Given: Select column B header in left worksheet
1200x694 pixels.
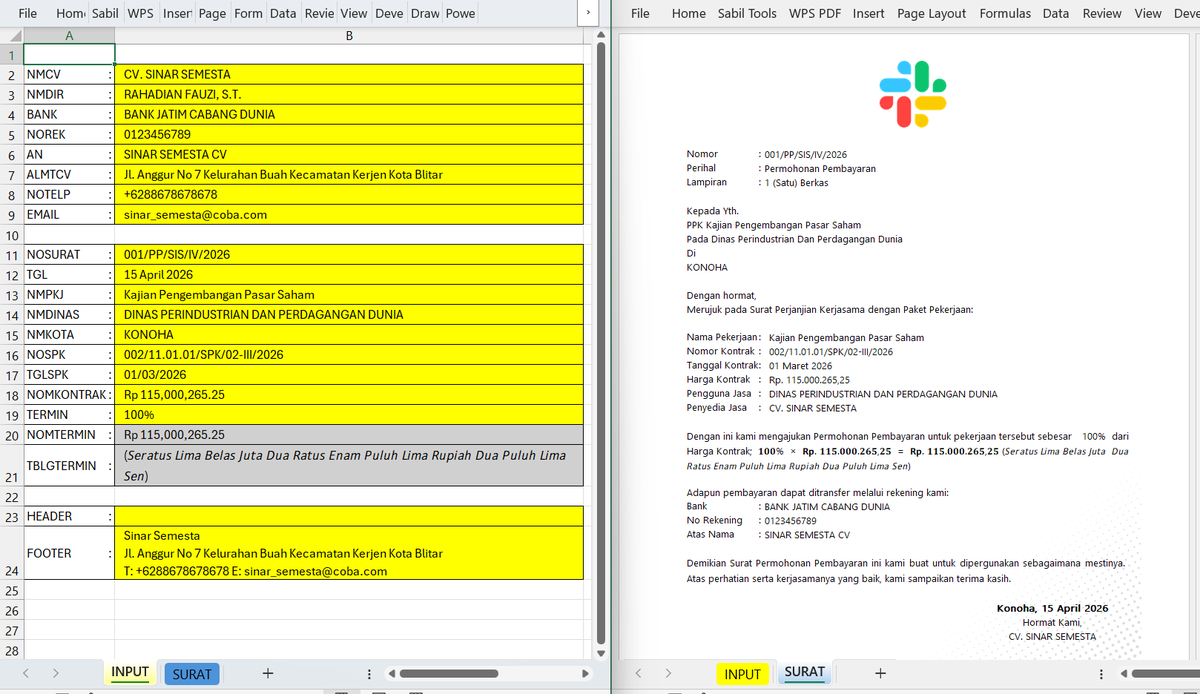Looking at the screenshot, I should [349, 35].
